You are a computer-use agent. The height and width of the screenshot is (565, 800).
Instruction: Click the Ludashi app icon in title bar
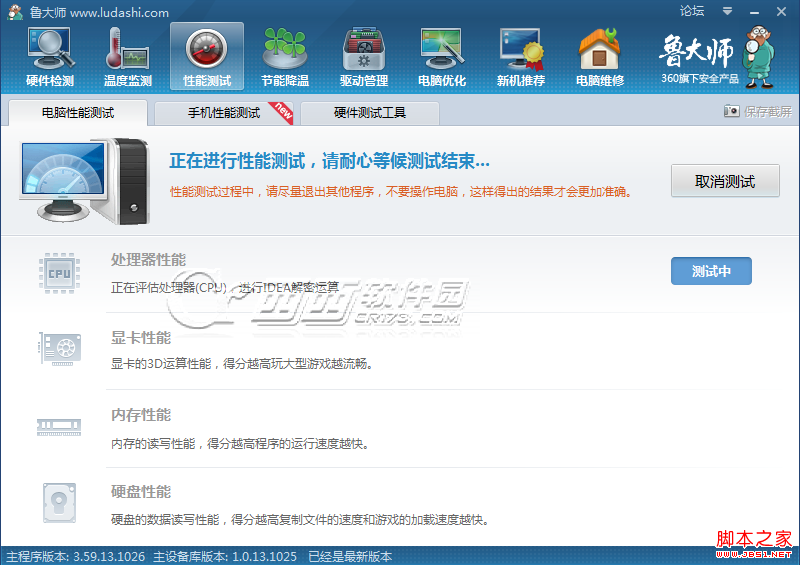click(x=15, y=12)
